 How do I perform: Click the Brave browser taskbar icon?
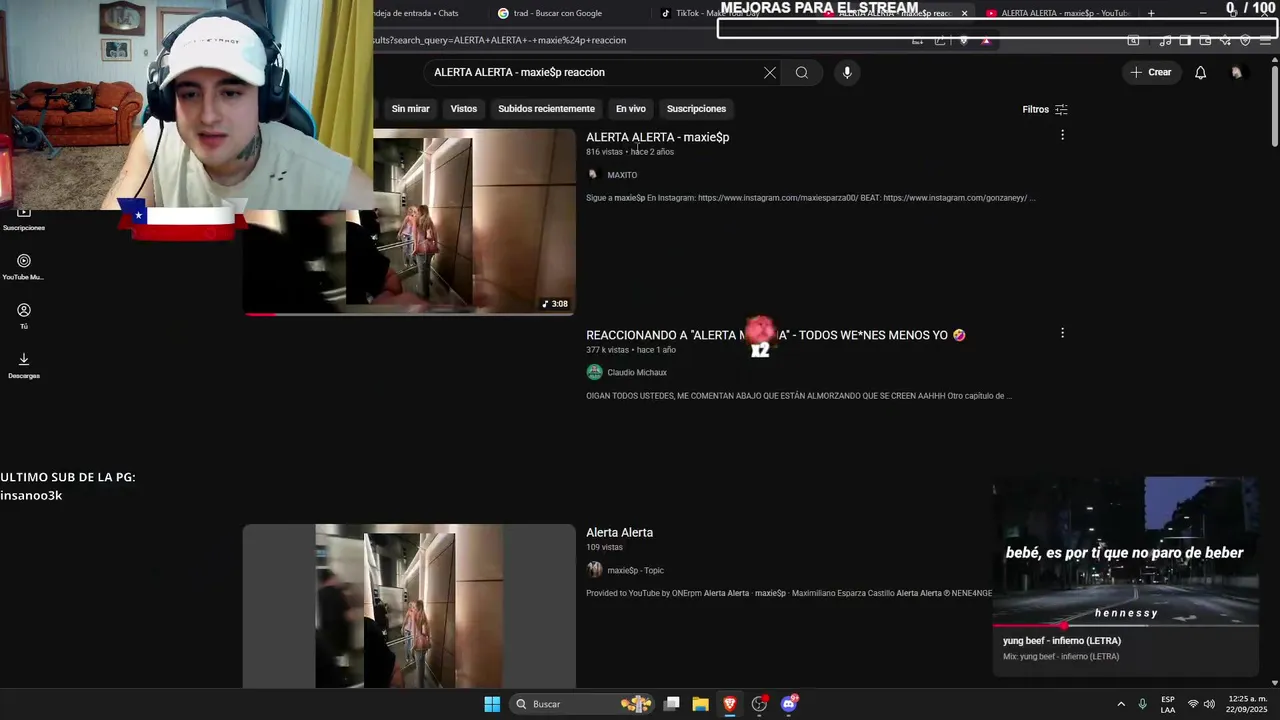(730, 704)
